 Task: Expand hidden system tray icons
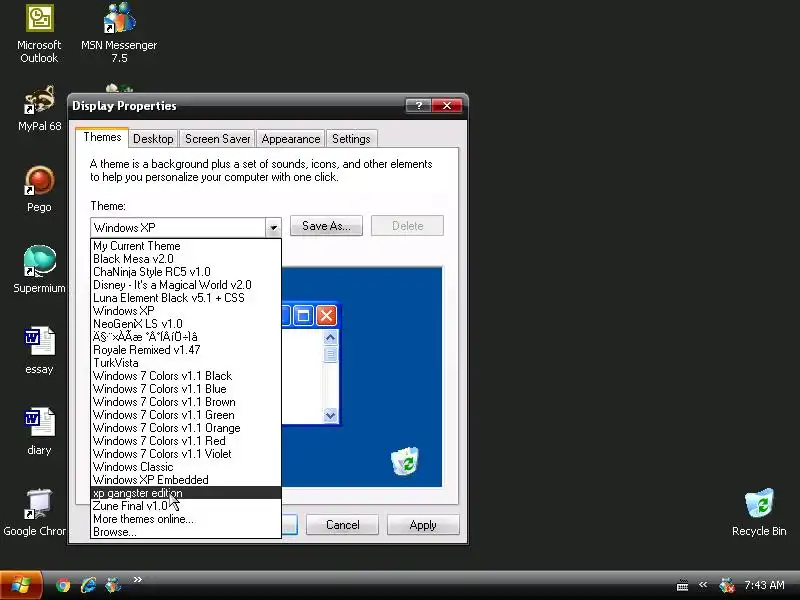703,585
